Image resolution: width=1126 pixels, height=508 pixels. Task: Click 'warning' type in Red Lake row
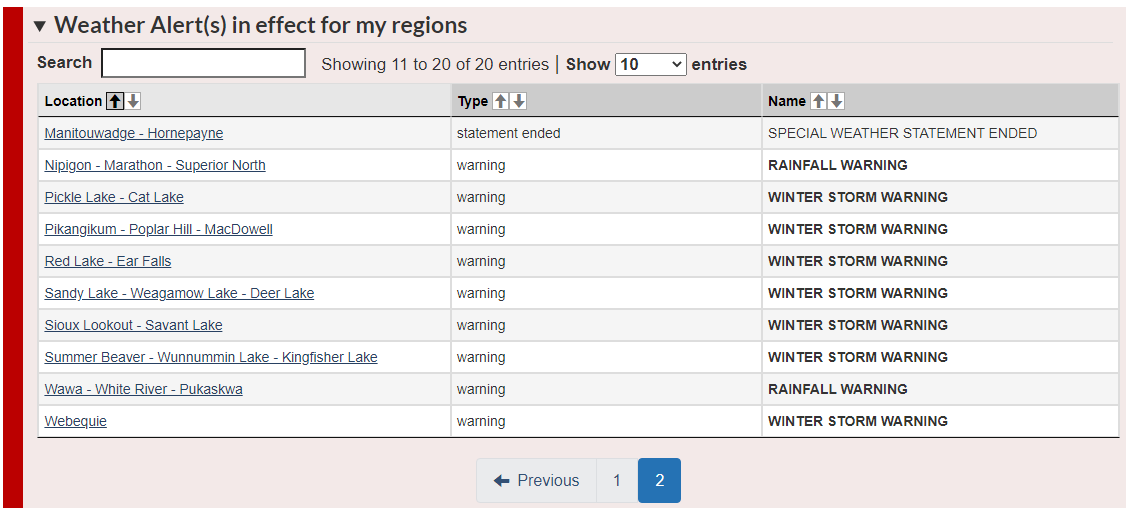click(481, 262)
